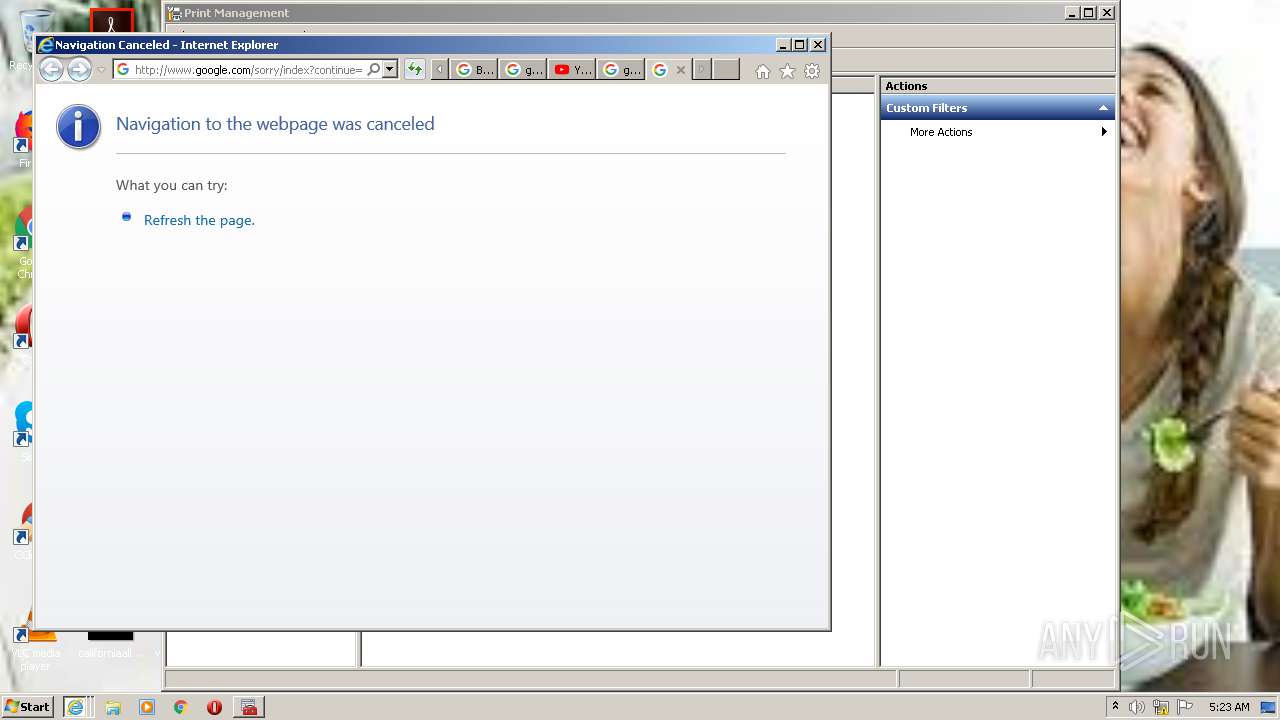Select the active Google tab icon
This screenshot has height=720, width=1280.
click(659, 70)
